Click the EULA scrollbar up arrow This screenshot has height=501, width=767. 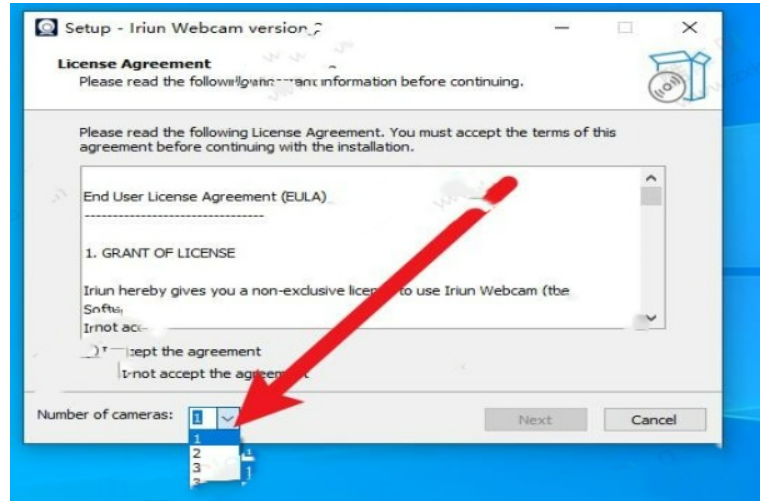tap(651, 178)
